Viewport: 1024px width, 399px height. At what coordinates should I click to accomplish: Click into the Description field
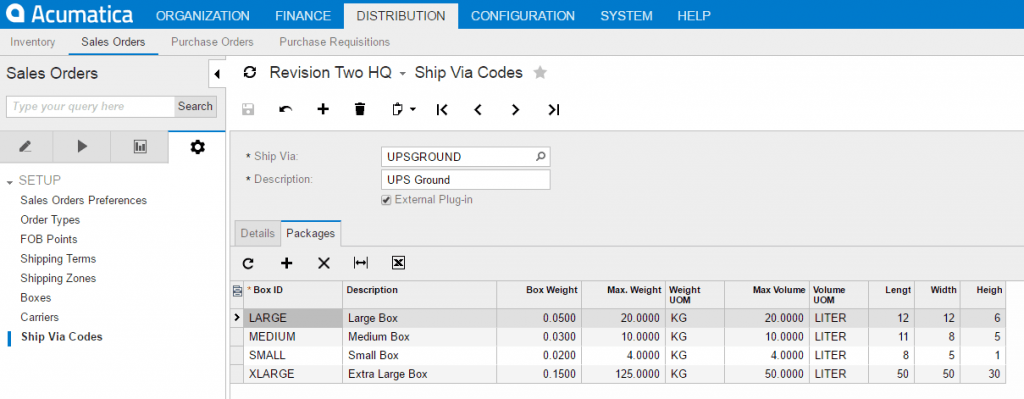click(x=465, y=180)
